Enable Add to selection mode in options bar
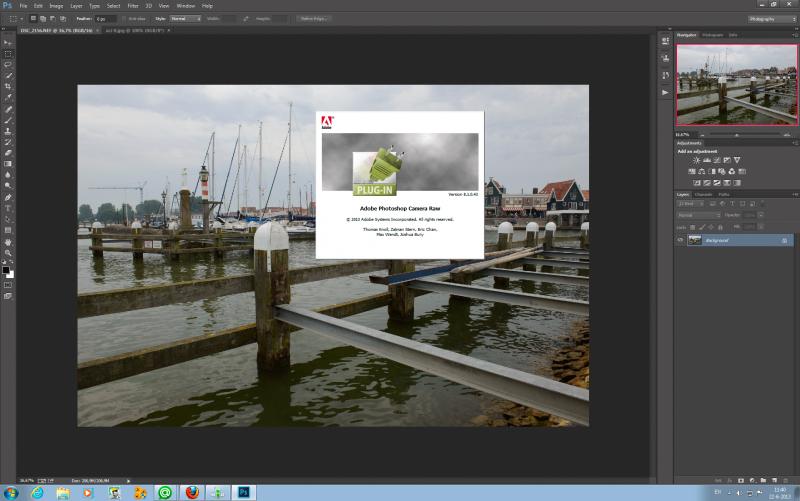 [x=43, y=18]
